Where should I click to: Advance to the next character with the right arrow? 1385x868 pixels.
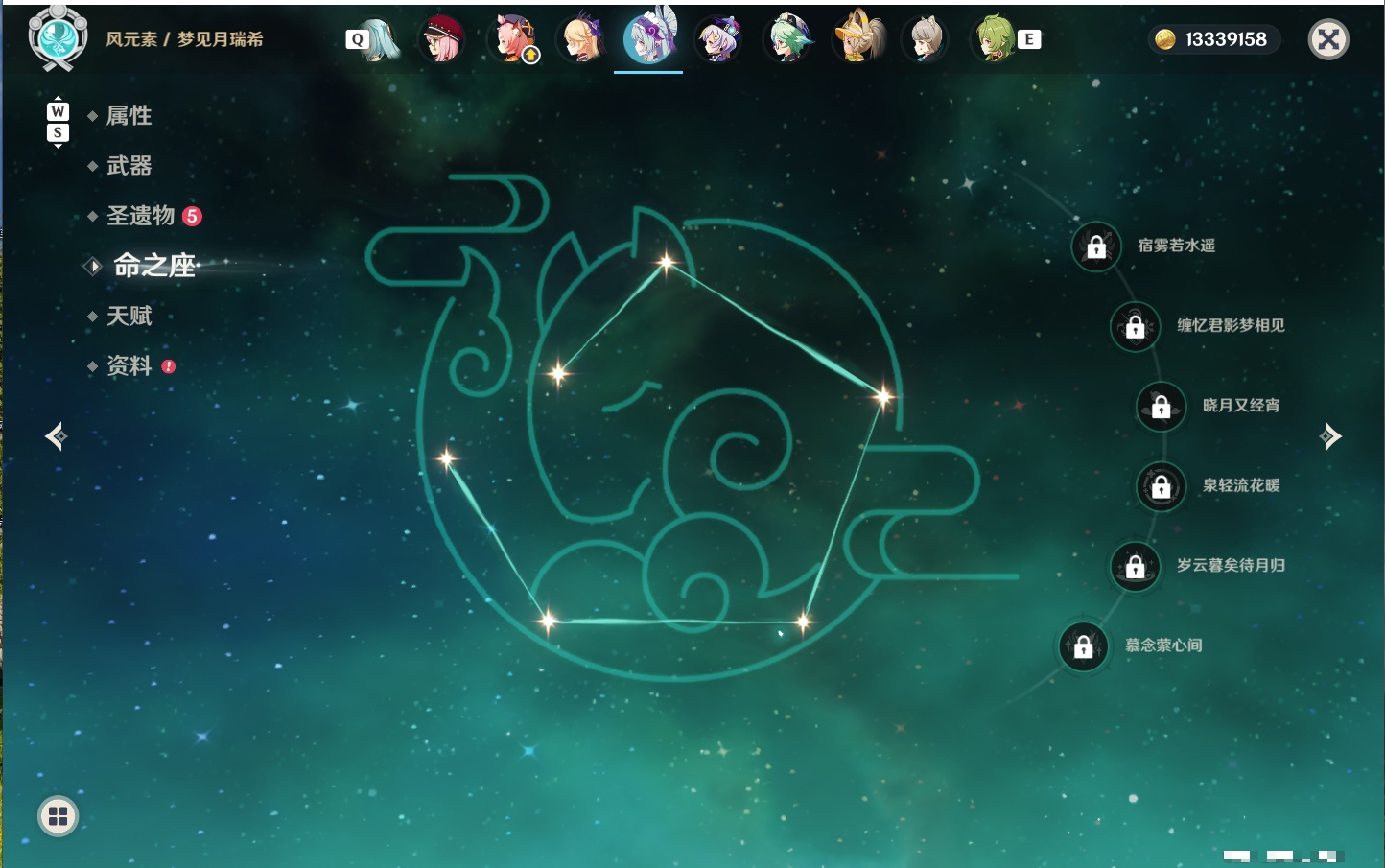(1330, 436)
